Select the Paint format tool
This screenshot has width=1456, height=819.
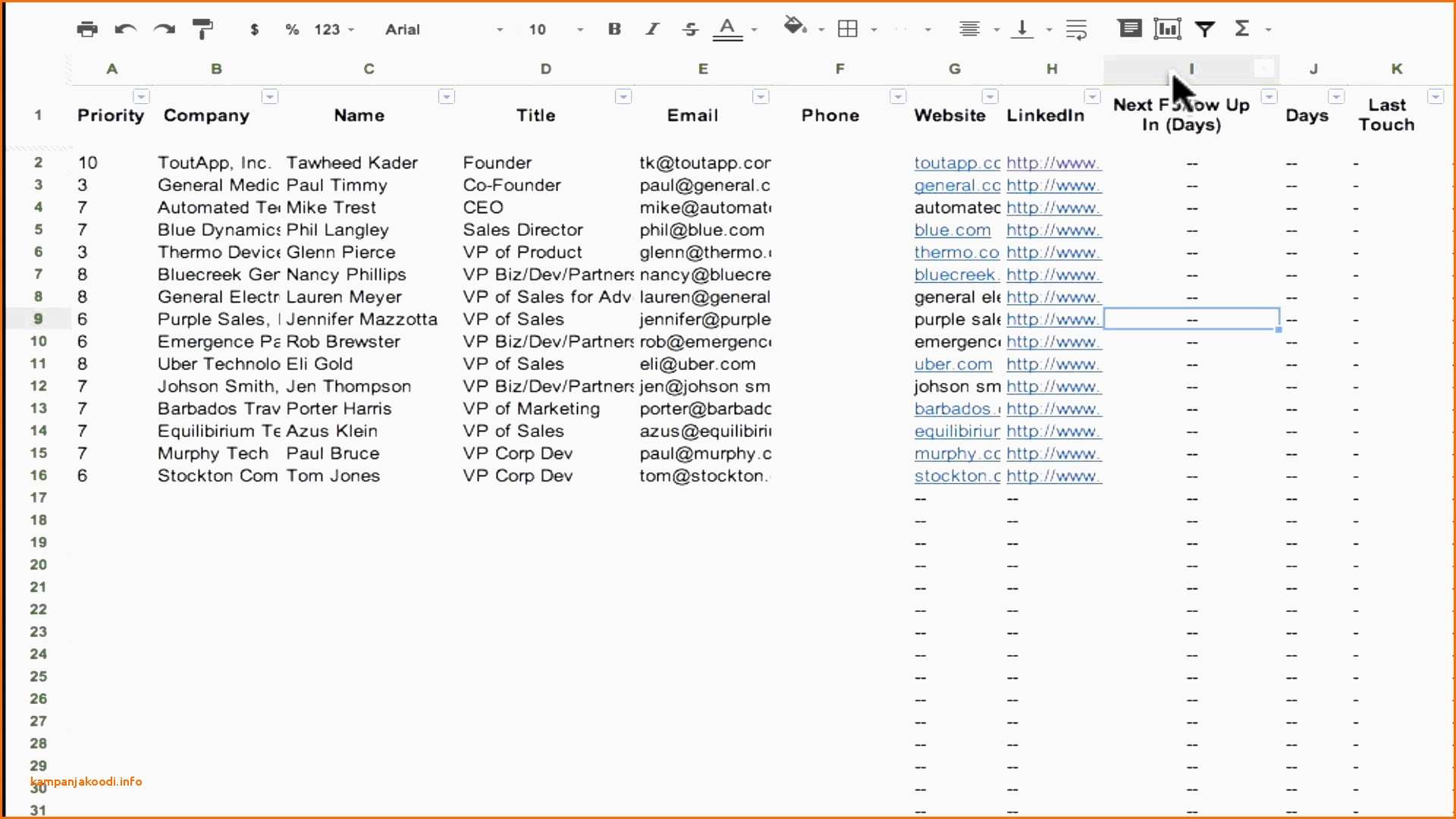[x=202, y=29]
